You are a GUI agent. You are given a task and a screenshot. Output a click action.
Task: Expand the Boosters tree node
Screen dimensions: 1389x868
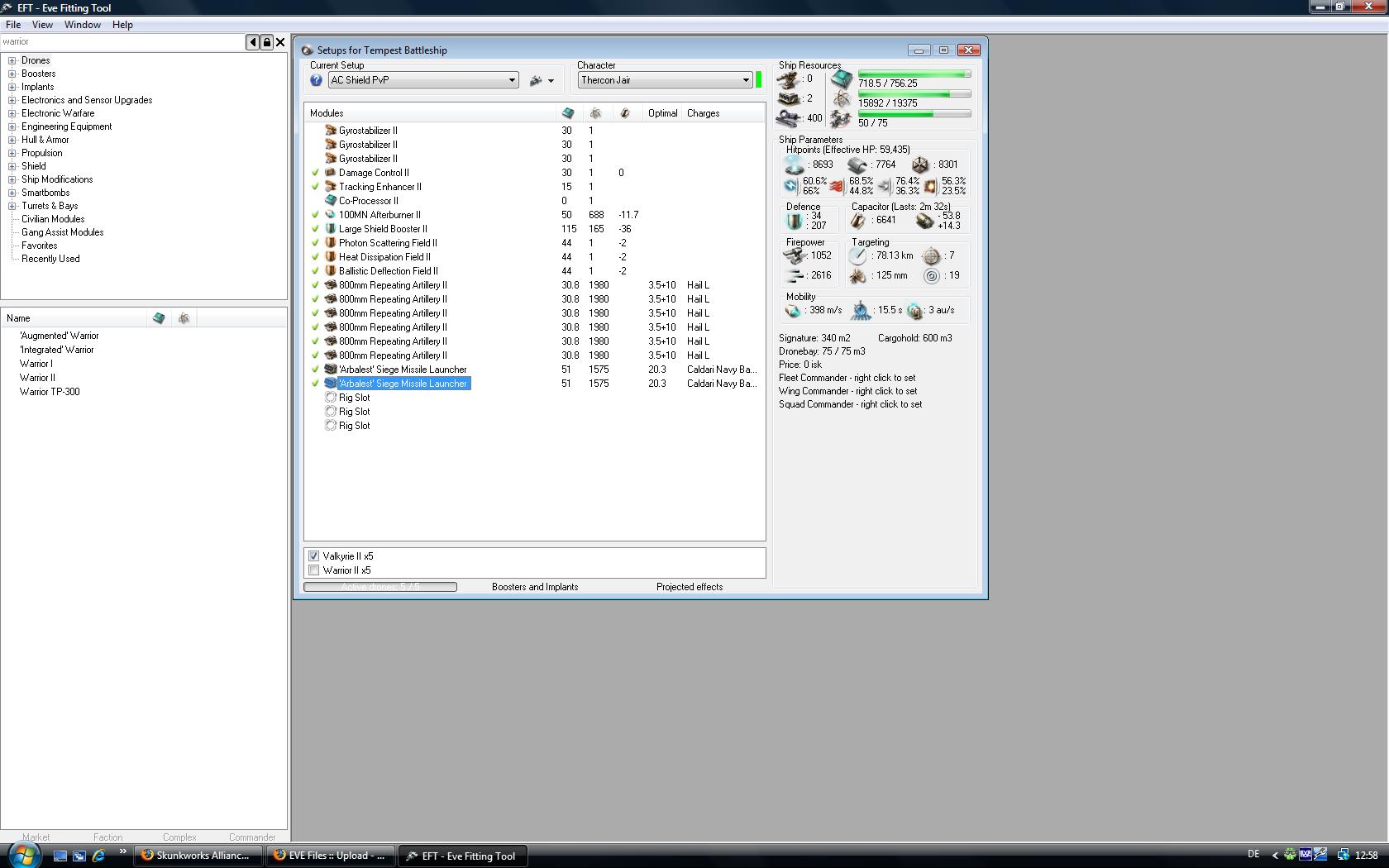(x=12, y=74)
